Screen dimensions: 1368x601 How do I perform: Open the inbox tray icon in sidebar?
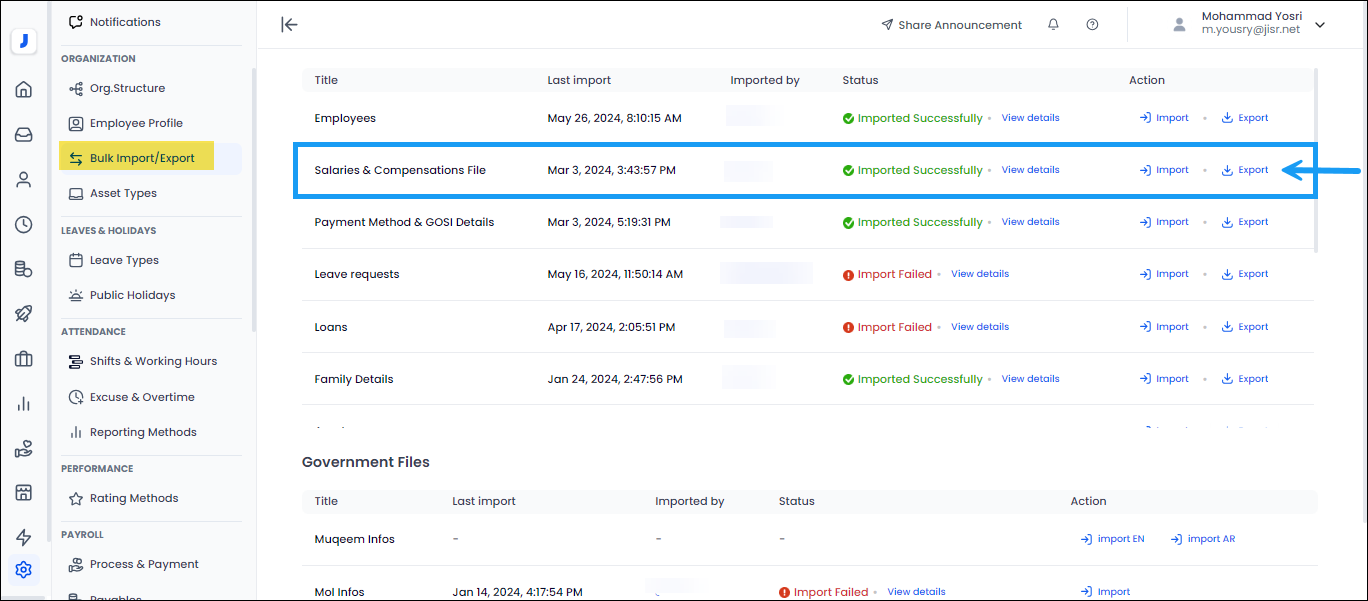(24, 135)
